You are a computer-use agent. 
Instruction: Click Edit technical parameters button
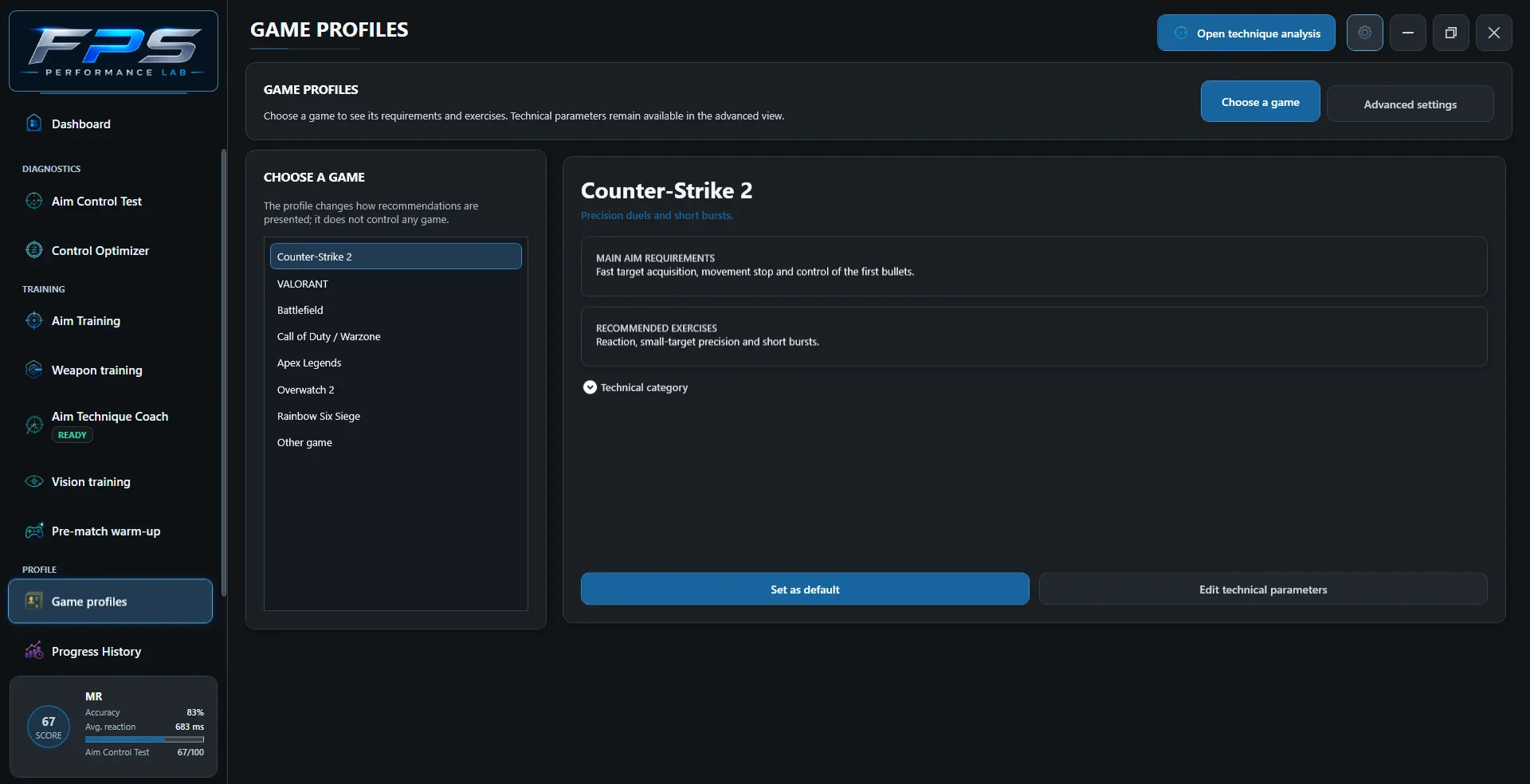pyautogui.click(x=1263, y=589)
